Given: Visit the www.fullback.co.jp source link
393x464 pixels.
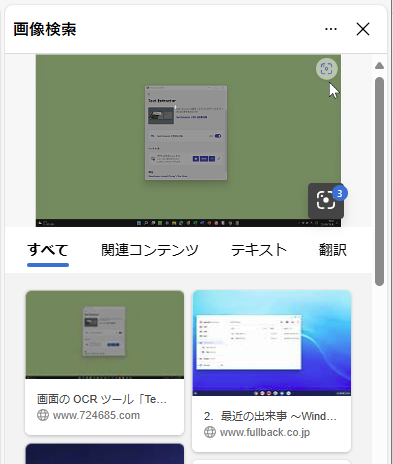Looking at the screenshot, I should 265,432.
